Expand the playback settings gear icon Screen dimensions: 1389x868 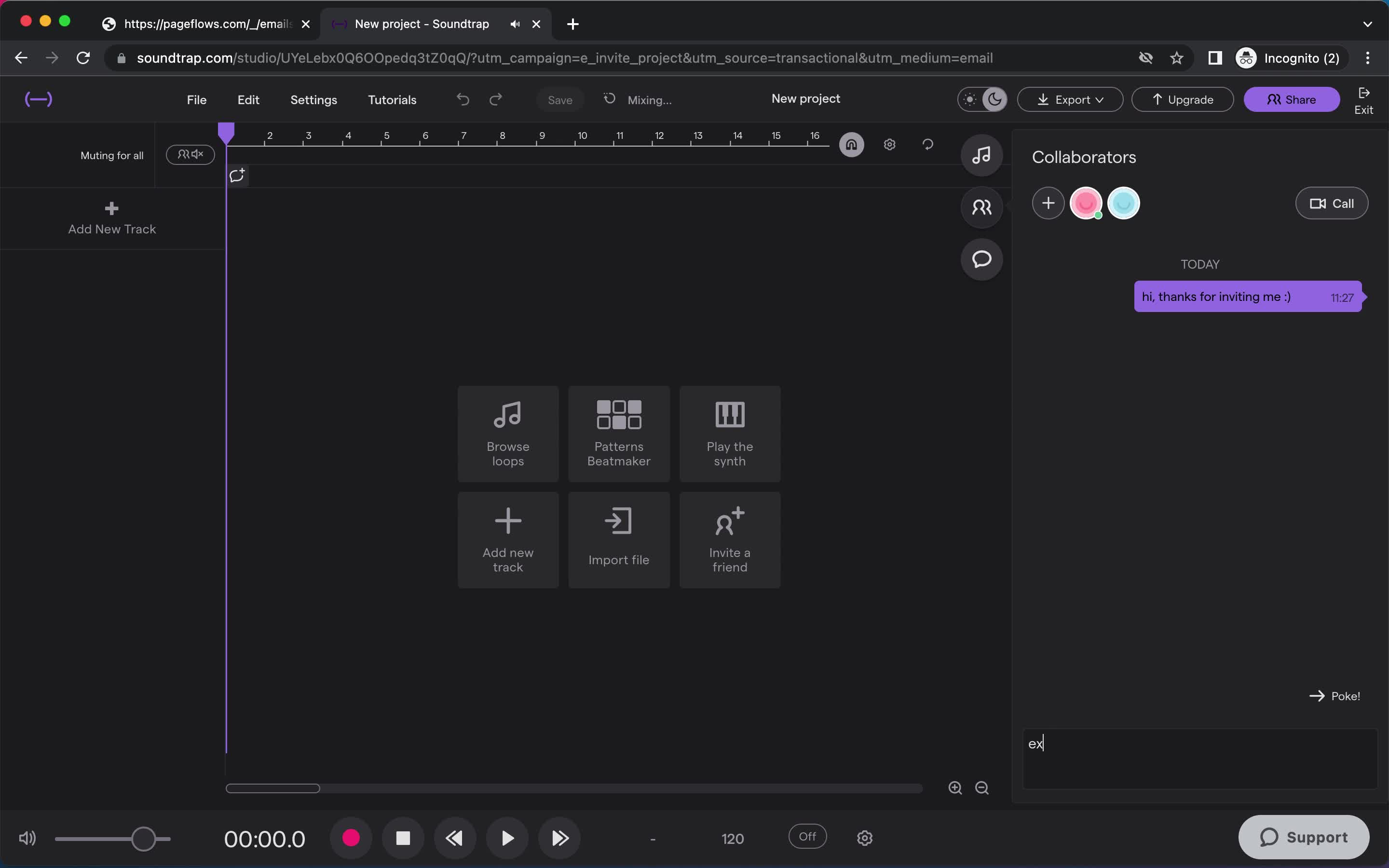(864, 837)
